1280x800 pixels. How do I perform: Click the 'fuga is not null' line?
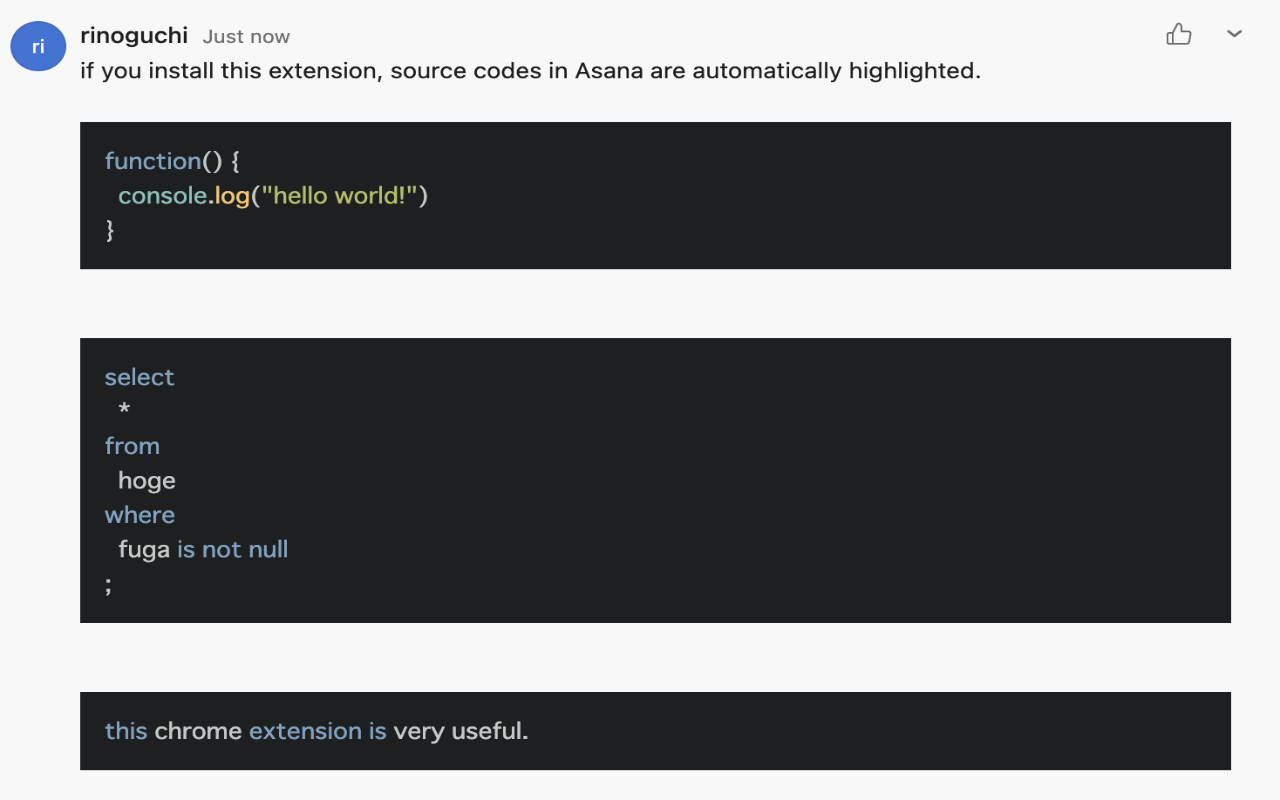pyautogui.click(x=203, y=549)
